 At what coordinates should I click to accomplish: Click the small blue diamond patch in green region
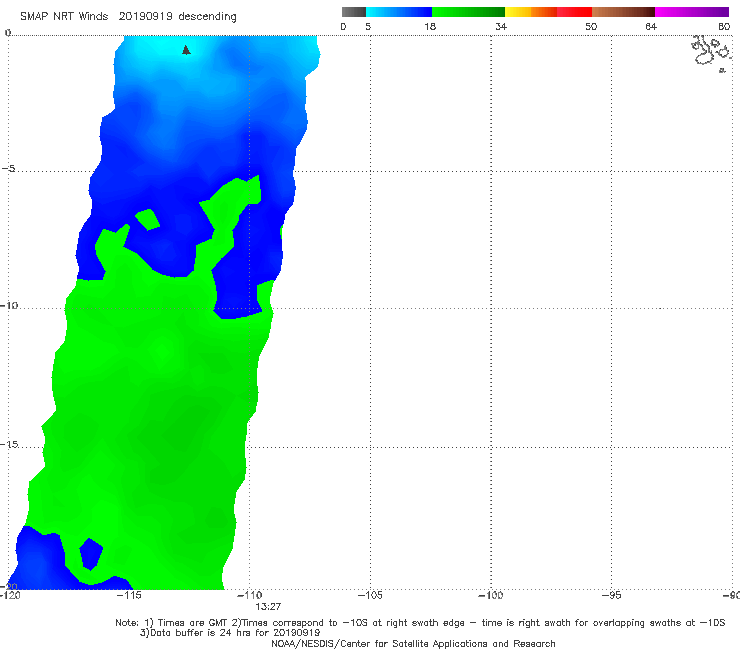(91, 554)
